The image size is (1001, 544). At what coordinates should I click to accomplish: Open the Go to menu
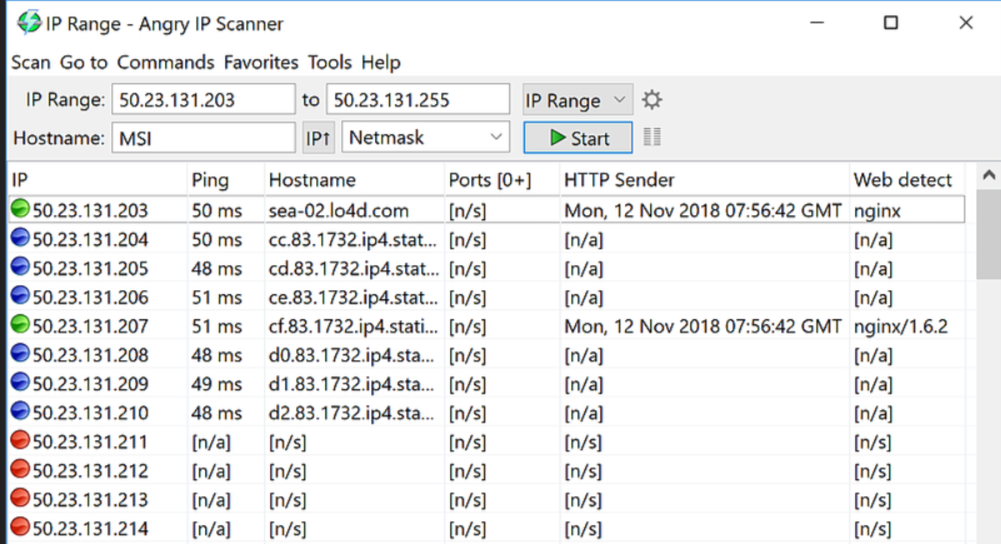[84, 63]
